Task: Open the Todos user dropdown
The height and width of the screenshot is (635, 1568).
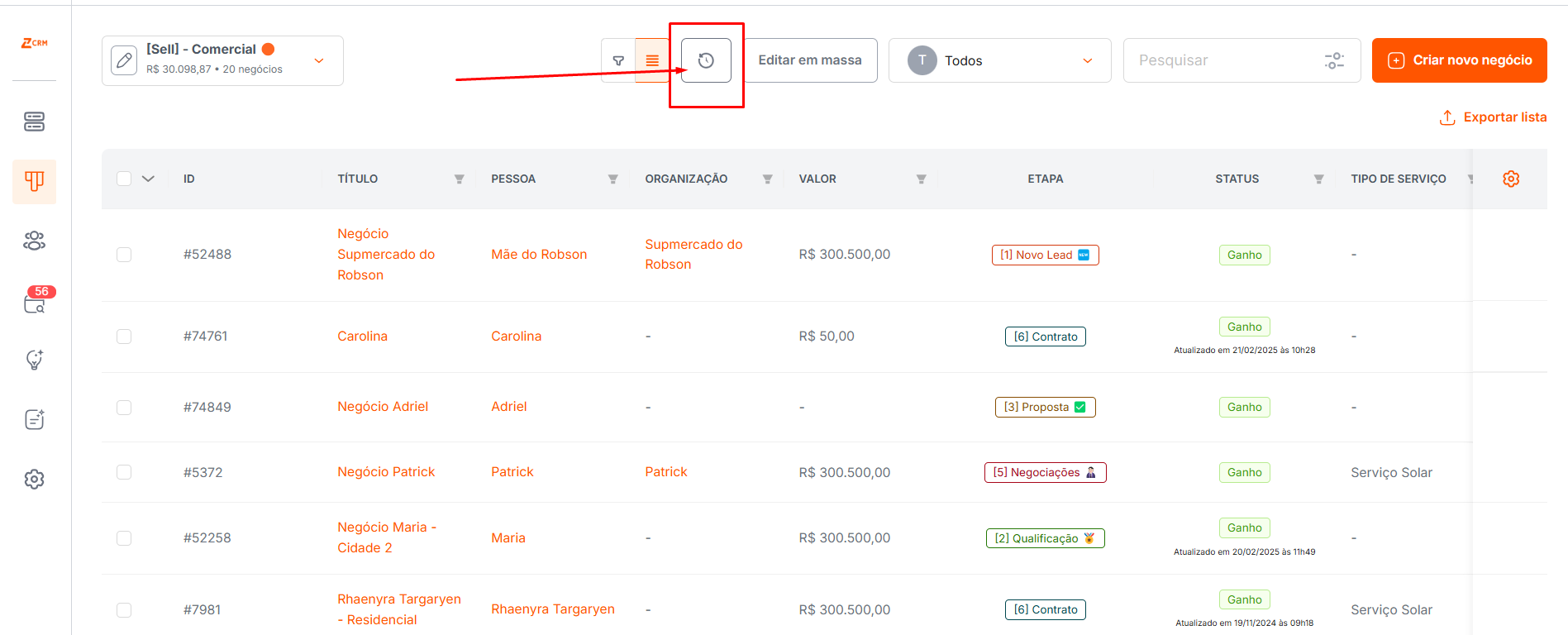Action: (1000, 60)
